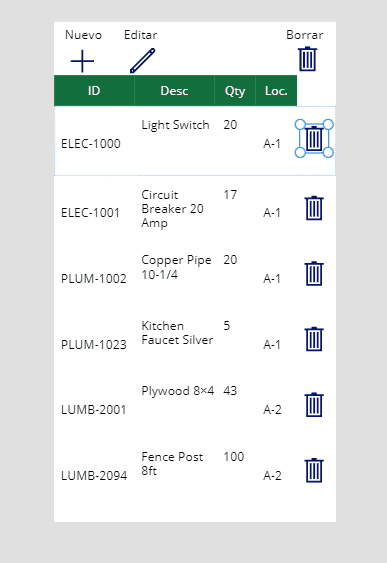Screen dimensions: 387x563
Task: Click the plus icon under Nuevo
Action: pyautogui.click(x=82, y=61)
